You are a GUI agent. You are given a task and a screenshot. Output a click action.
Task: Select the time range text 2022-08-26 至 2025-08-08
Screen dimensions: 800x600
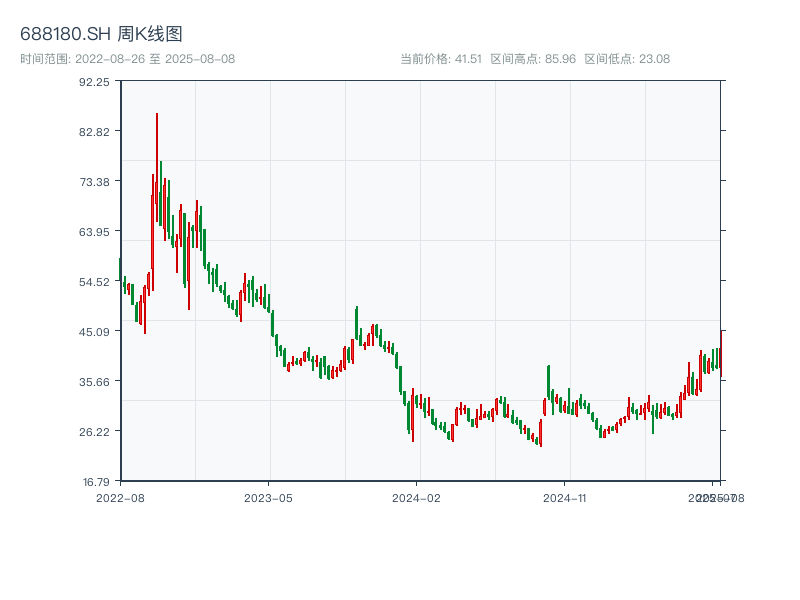pyautogui.click(x=155, y=59)
